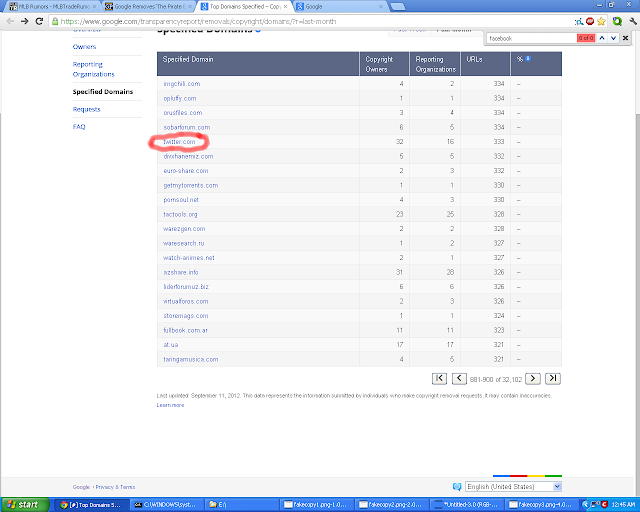640x512 pixels.
Task: Click the red AdBlock stop-sign icon
Action: [x=590, y=21]
